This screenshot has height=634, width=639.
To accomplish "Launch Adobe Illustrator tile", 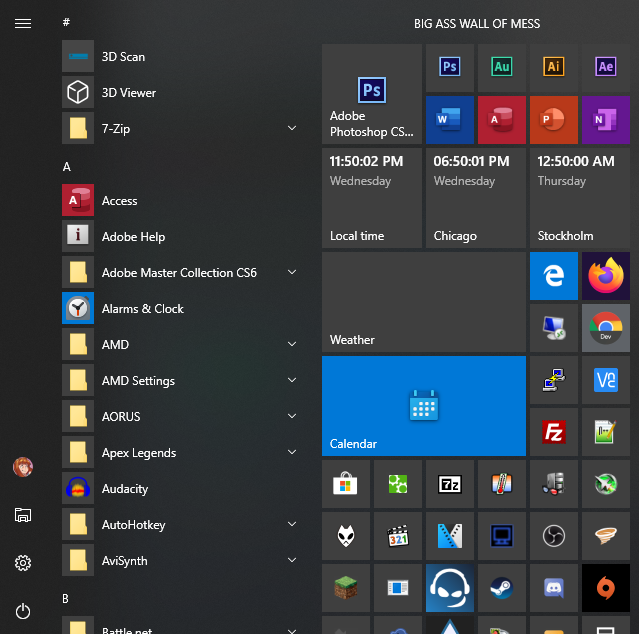I will (x=554, y=68).
